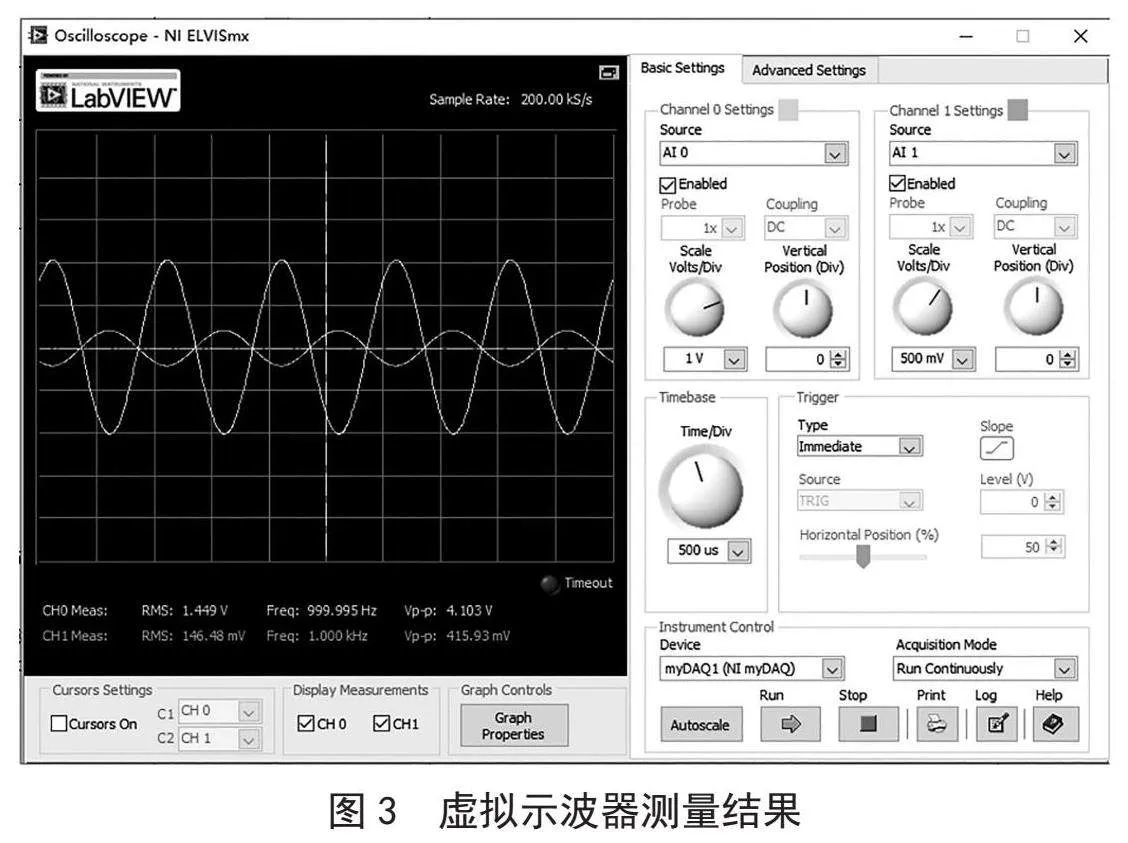Screen dimensions: 1128x843
Task: Open Channel 0 Probe 1x dropdown
Action: click(732, 229)
